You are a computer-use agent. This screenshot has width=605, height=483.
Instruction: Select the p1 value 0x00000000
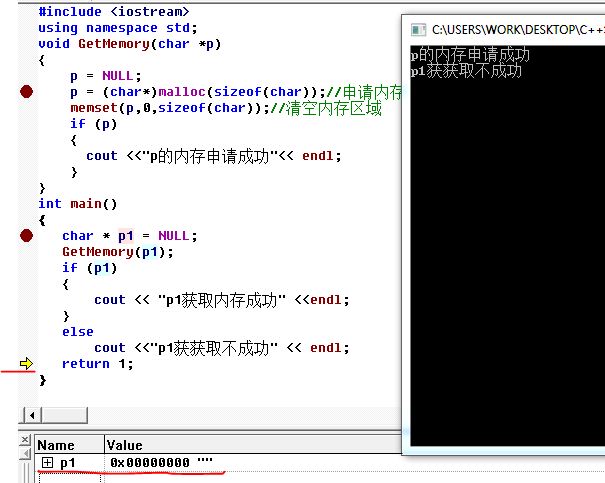tap(150, 462)
